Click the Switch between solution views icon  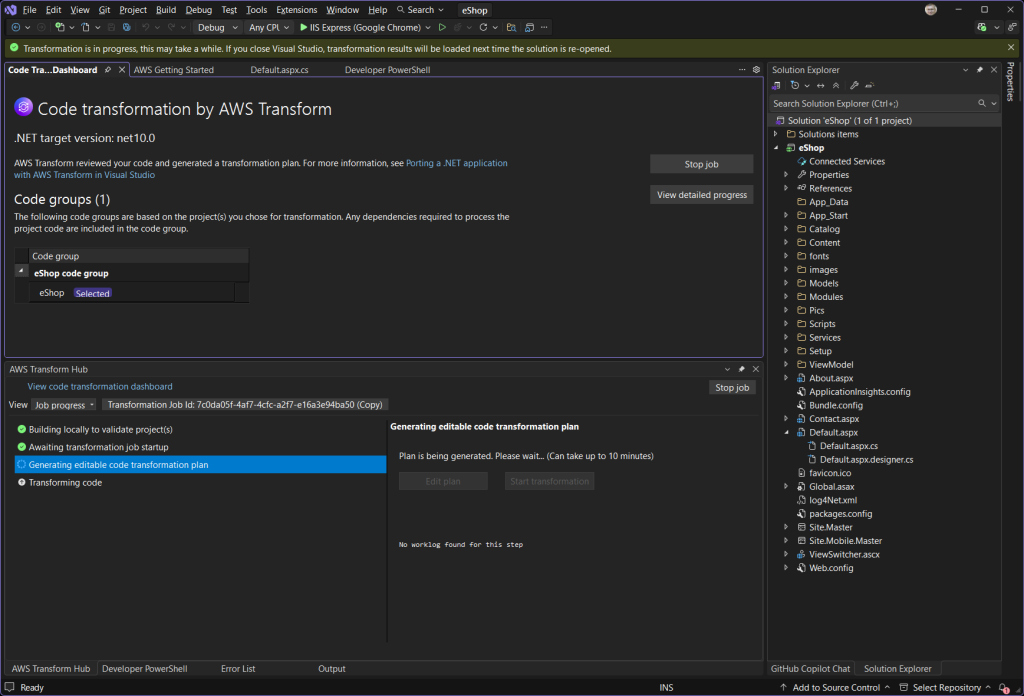pyautogui.click(x=776, y=86)
